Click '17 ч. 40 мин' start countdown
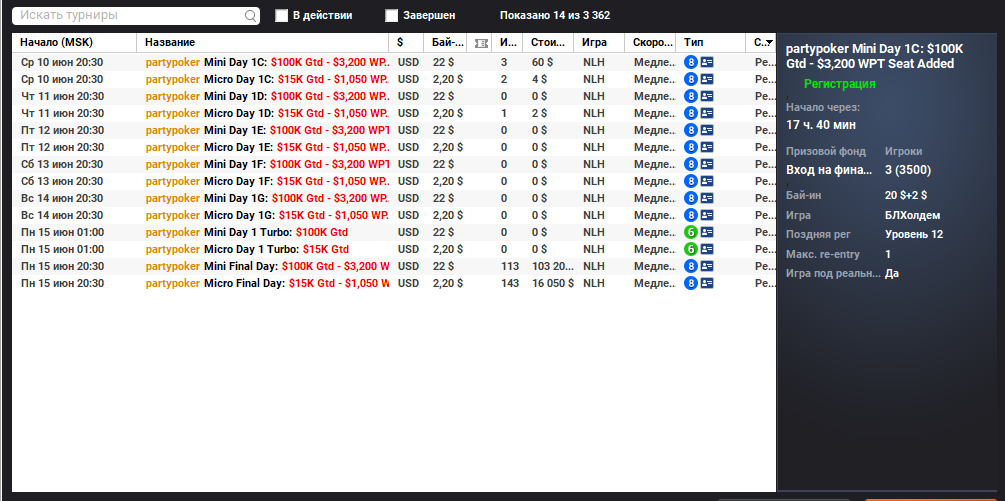The image size is (1005, 501). point(821,124)
